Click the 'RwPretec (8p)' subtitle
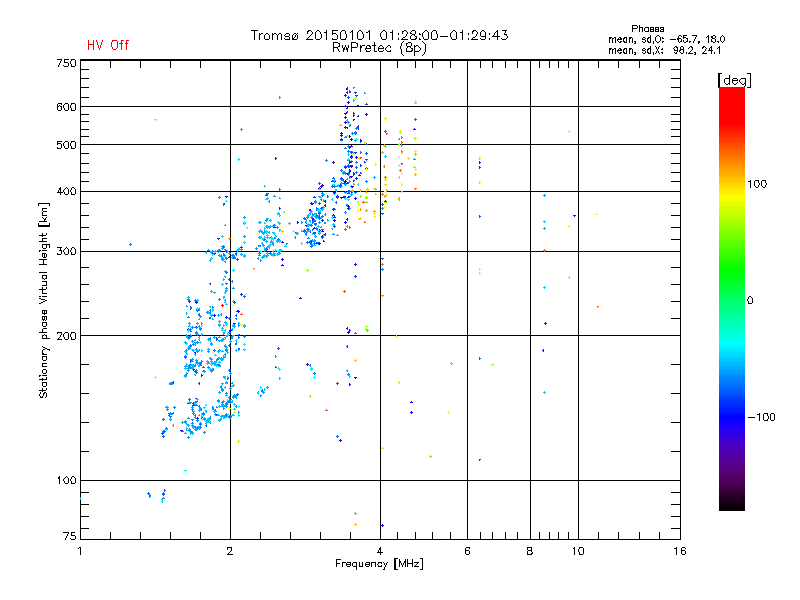The width and height of the screenshot is (800, 600). [x=379, y=48]
